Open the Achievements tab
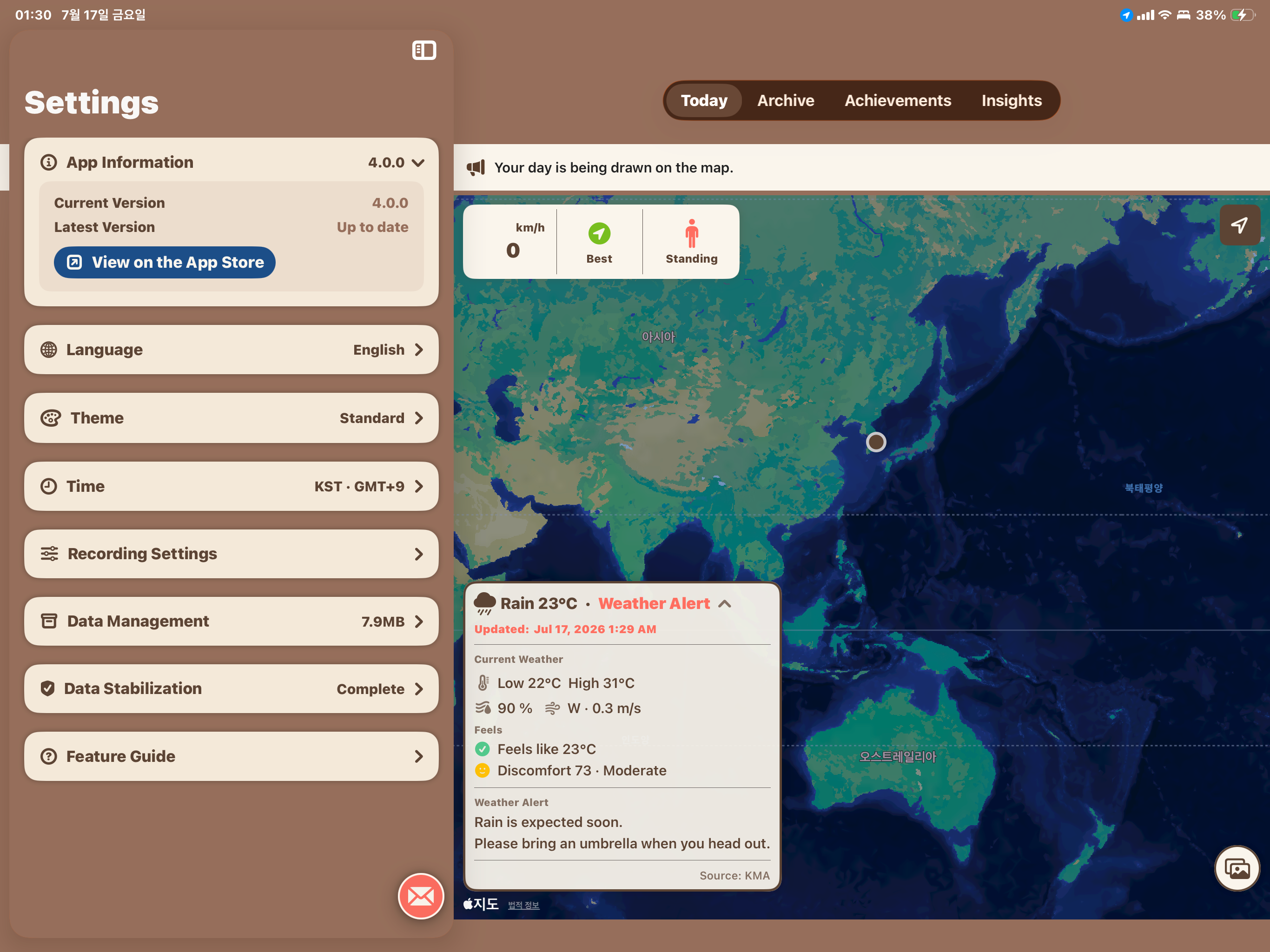This screenshot has width=1270, height=952. pyautogui.click(x=897, y=100)
